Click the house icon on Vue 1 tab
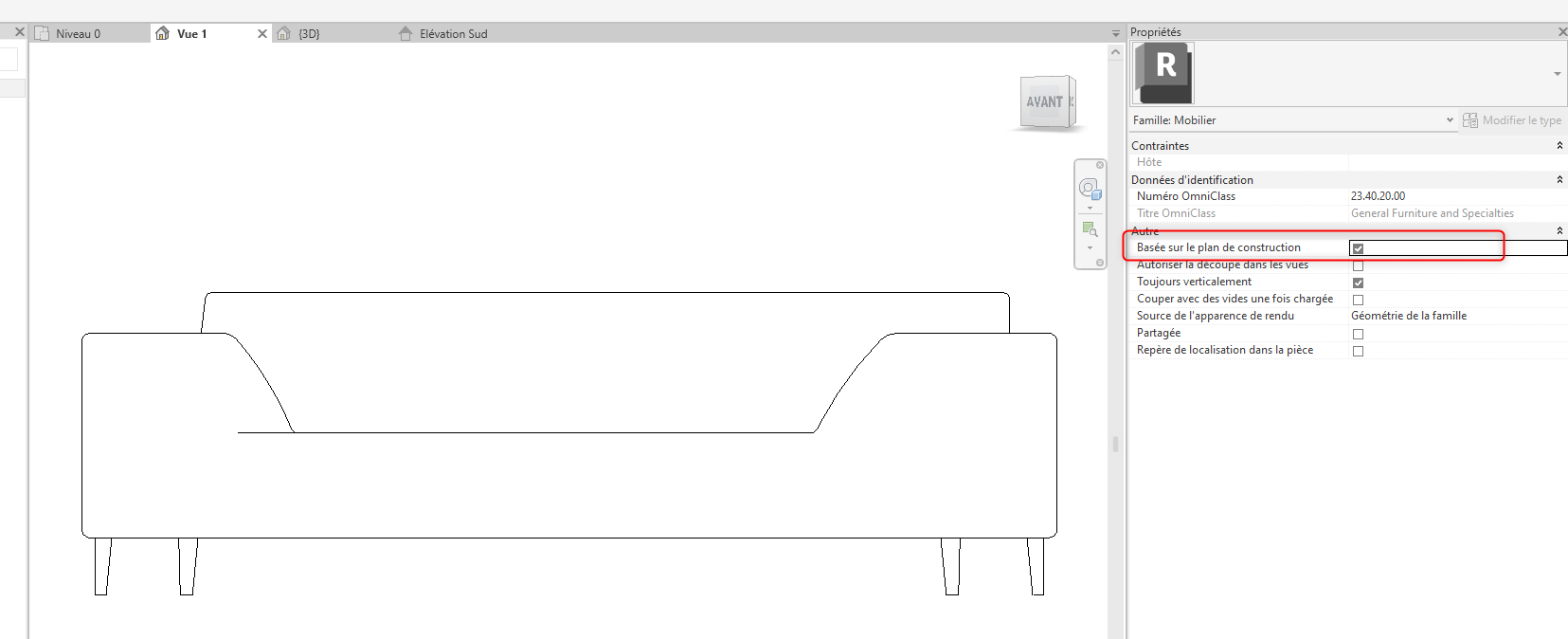This screenshot has height=639, width=1568. [x=162, y=33]
